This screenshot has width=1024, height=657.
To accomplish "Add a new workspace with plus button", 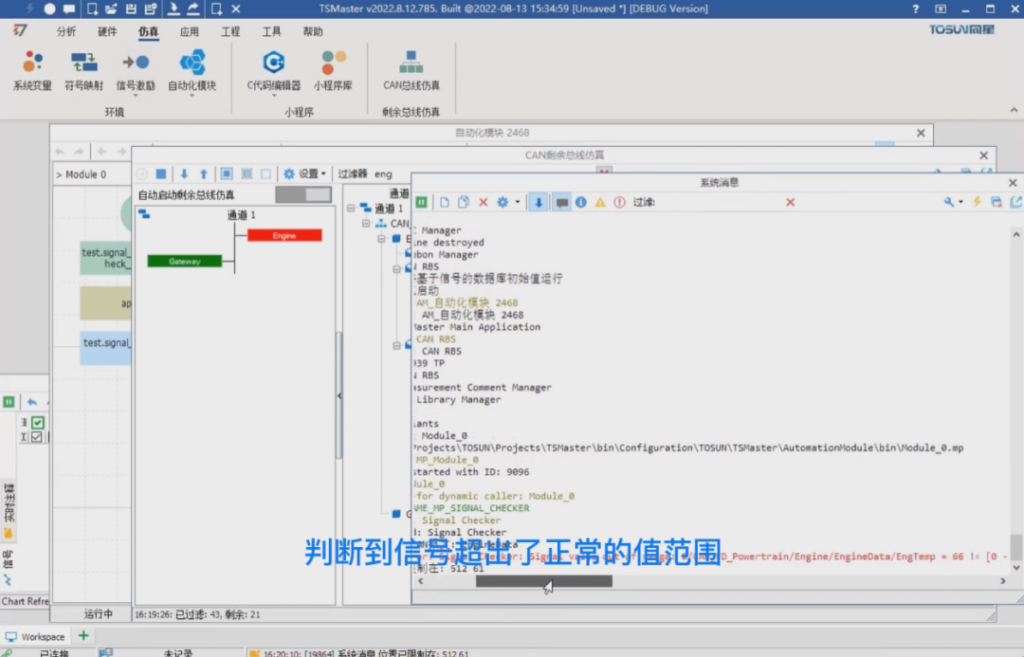I will 84,635.
